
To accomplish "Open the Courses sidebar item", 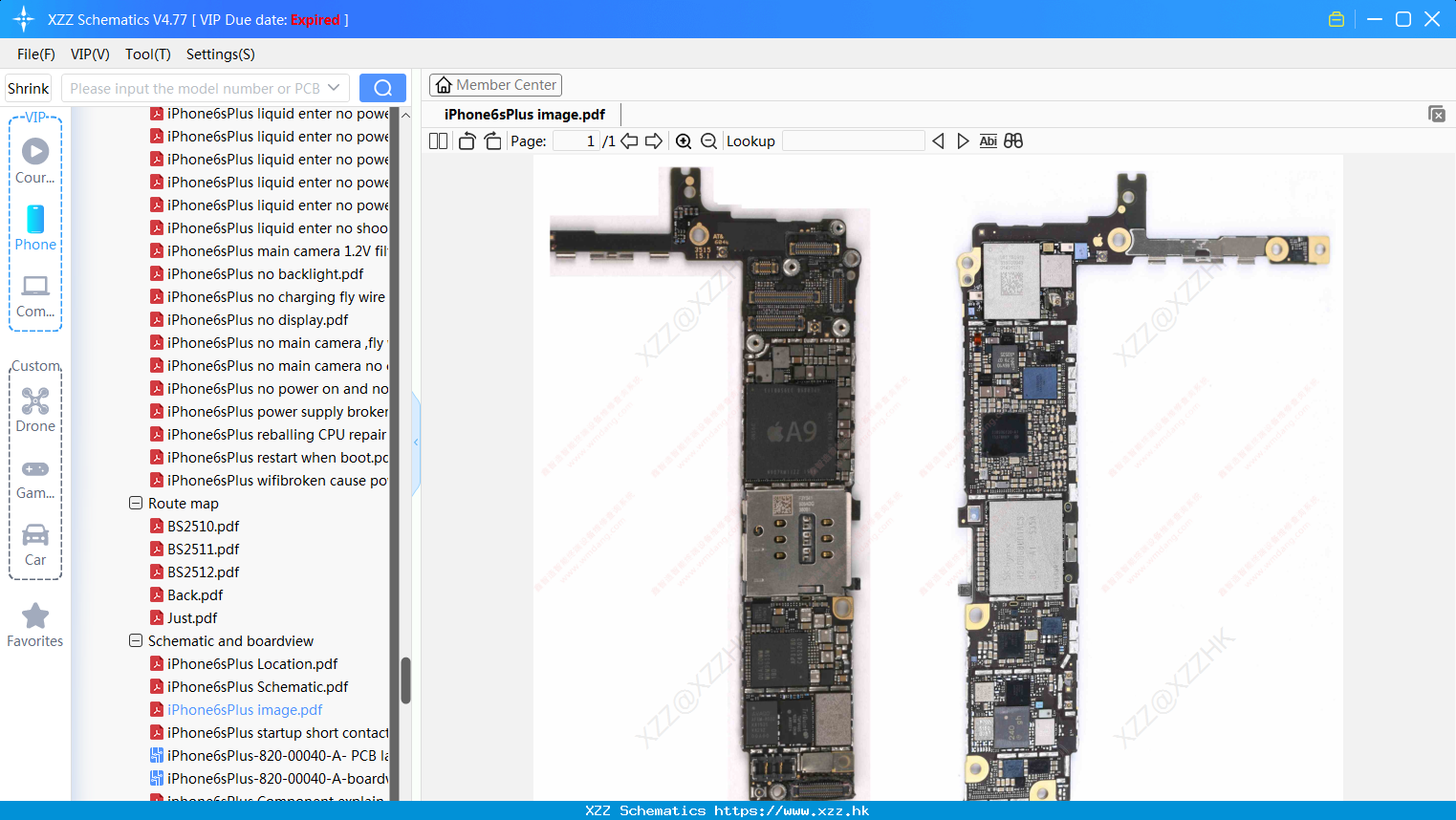I will pos(35,161).
